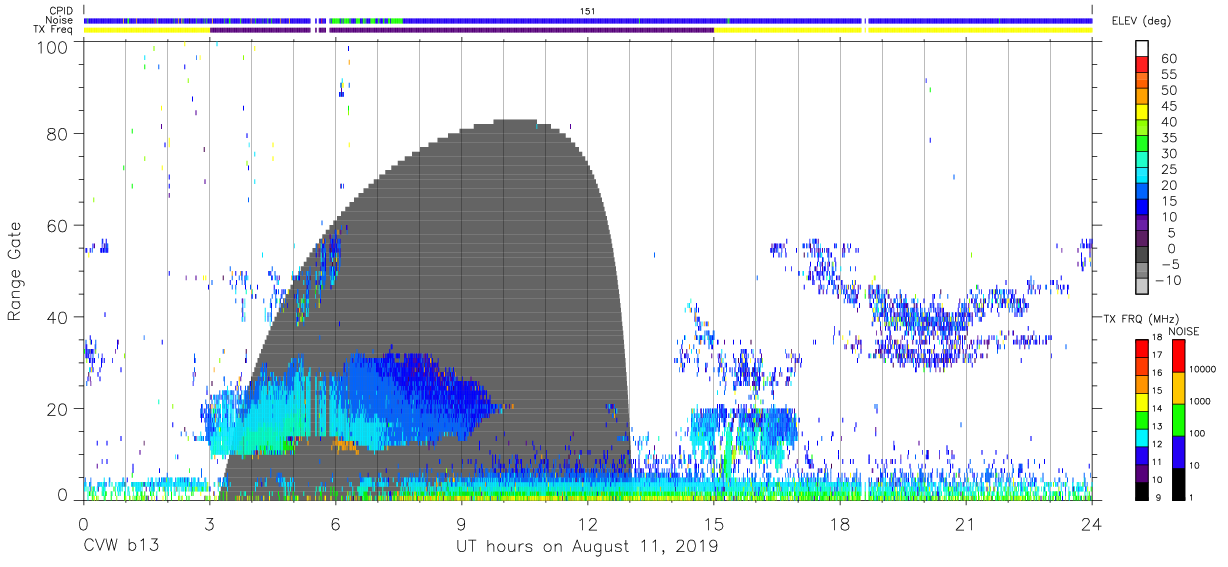
Task: Pick the cyan segment of TX FRQ legend
Action: [x=1141, y=437]
